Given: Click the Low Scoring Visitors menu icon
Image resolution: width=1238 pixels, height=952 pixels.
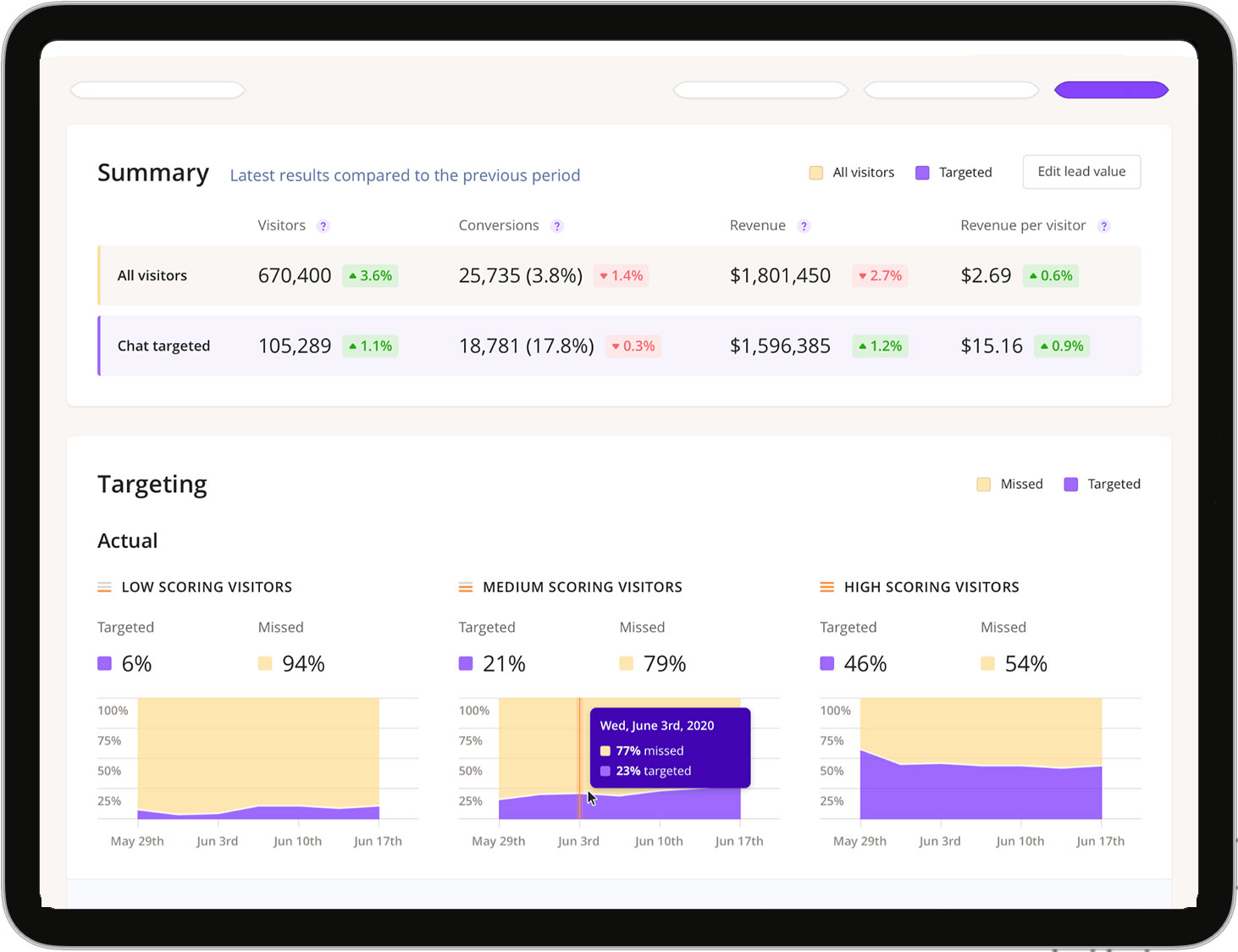Looking at the screenshot, I should click(104, 586).
